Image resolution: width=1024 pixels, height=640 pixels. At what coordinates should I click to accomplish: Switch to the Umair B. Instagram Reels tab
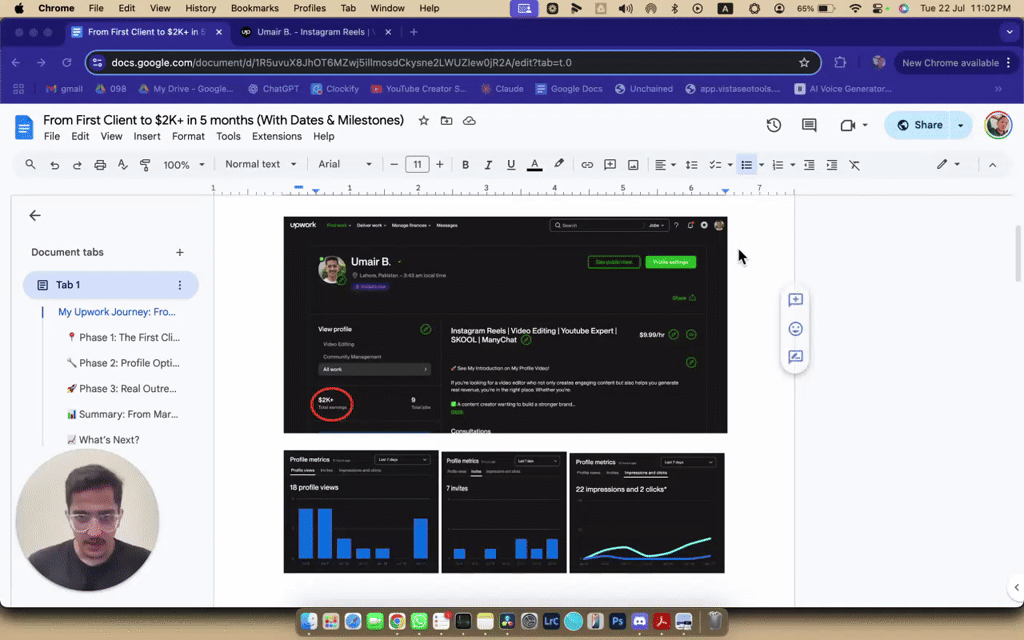315,32
